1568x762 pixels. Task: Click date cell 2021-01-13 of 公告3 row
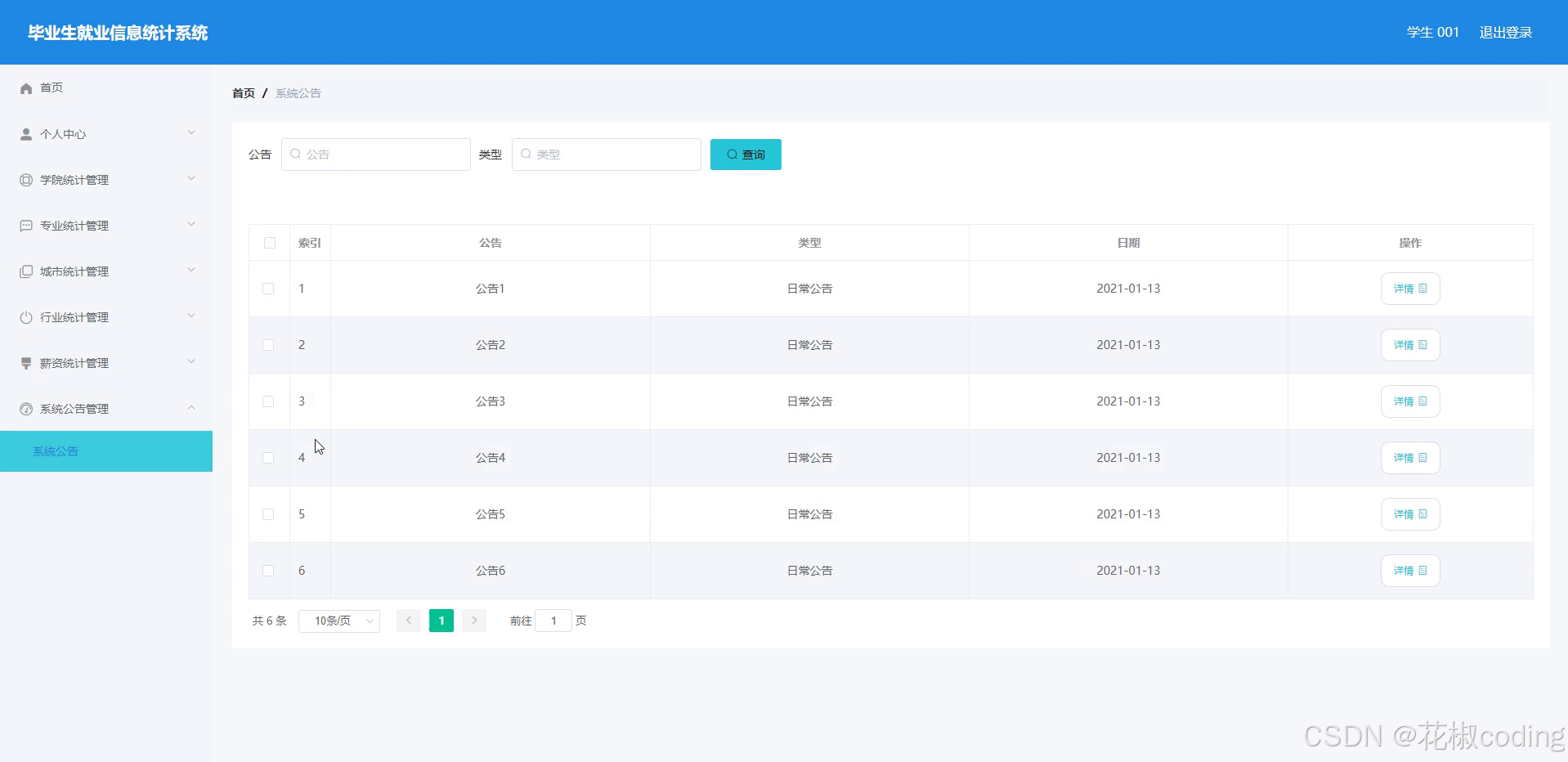pos(1128,401)
